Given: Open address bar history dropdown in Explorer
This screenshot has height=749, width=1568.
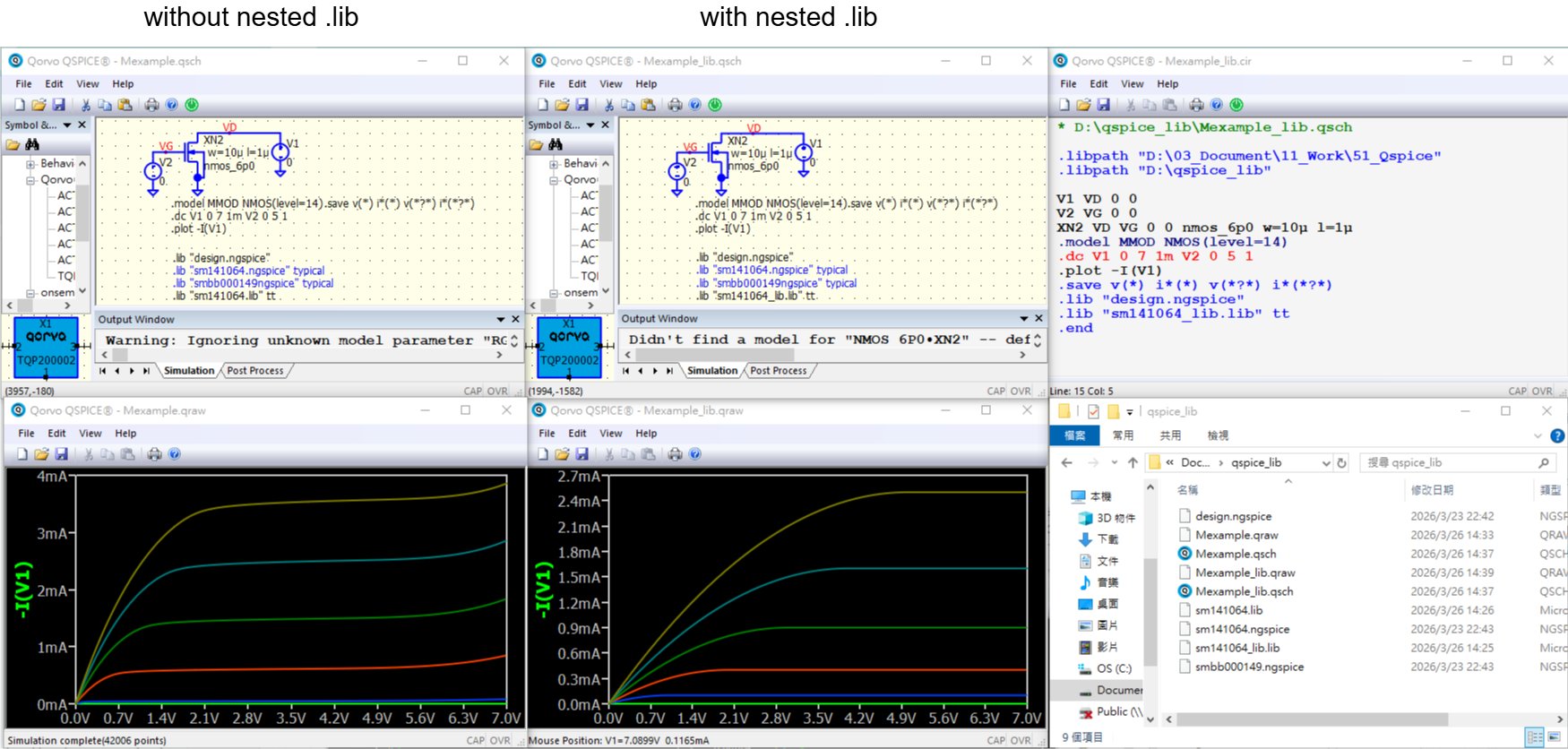Looking at the screenshot, I should click(x=1325, y=462).
